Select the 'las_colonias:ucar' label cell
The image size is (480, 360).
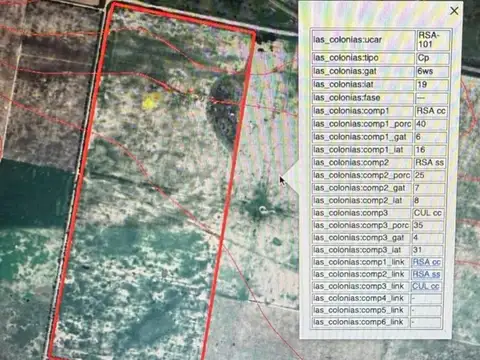click(x=363, y=40)
